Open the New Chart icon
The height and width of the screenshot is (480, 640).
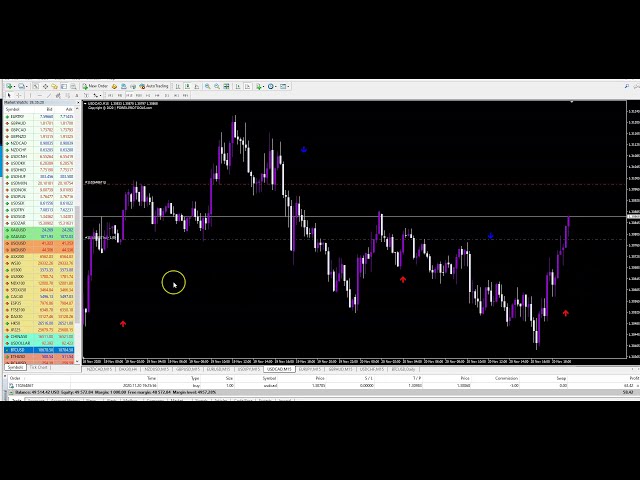[x=8, y=87]
